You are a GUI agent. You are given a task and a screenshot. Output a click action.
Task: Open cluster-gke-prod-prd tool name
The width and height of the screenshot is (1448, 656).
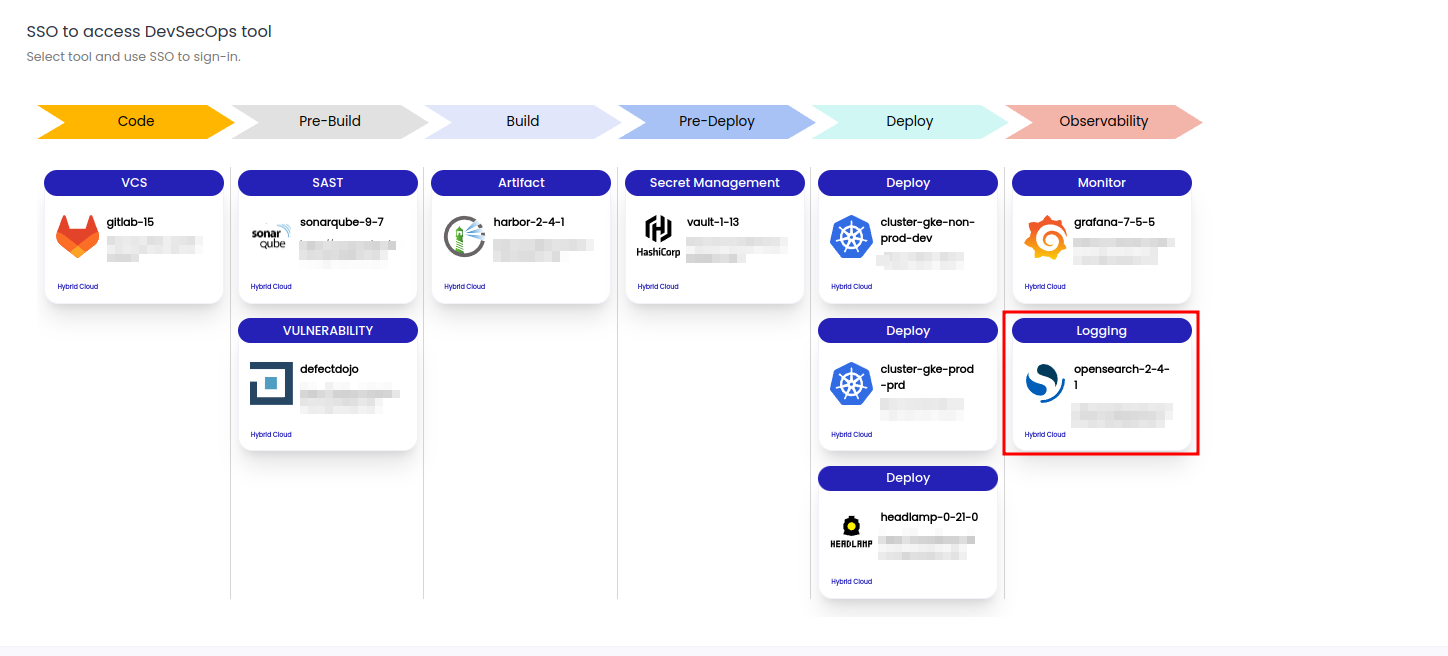pyautogui.click(x=927, y=377)
